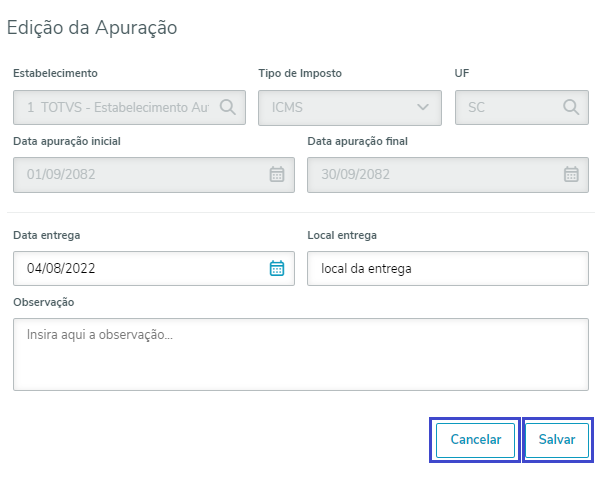Open calendar for Data apuração inicial

coord(278,174)
